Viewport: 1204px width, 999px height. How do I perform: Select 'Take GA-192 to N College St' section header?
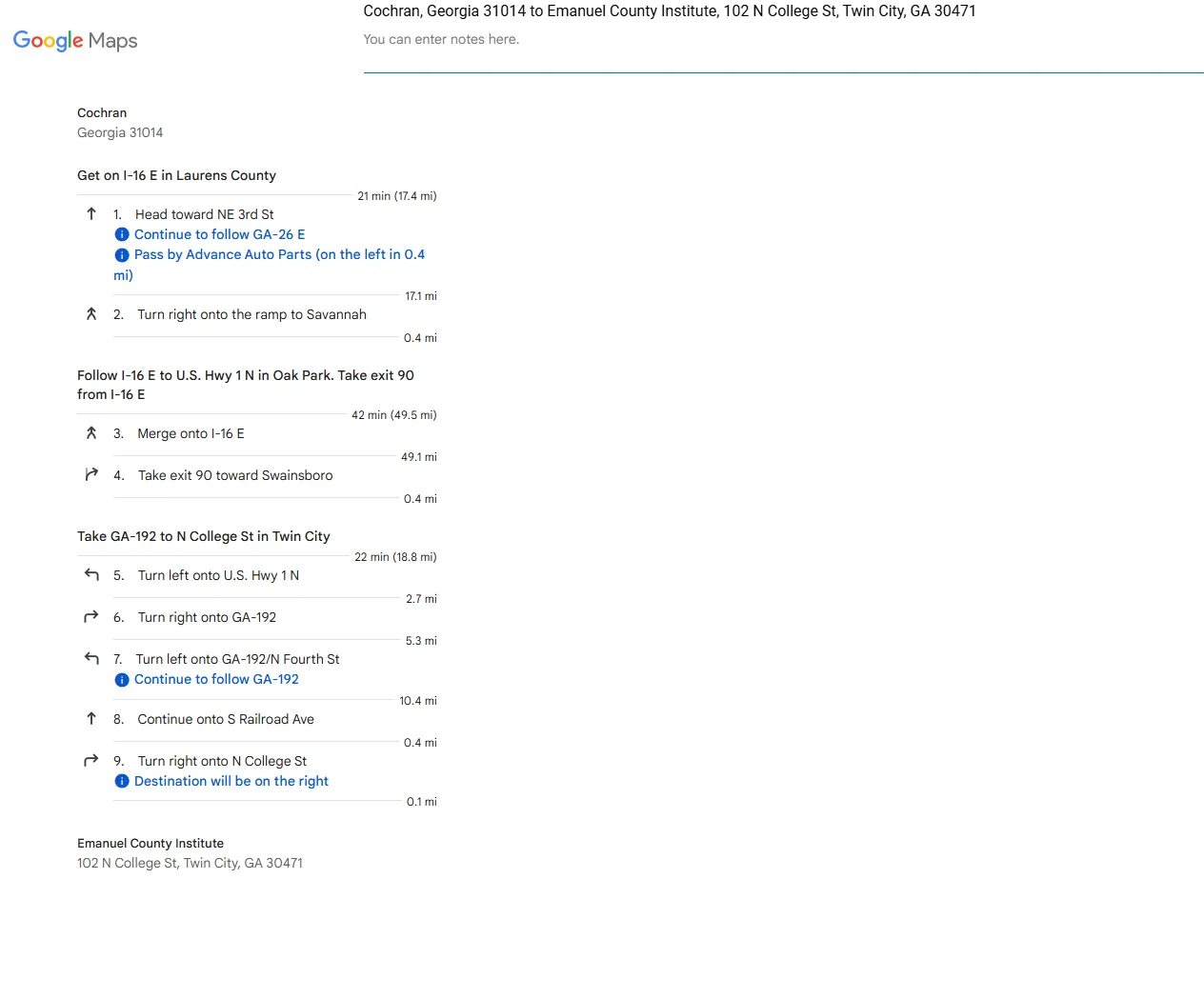204,536
